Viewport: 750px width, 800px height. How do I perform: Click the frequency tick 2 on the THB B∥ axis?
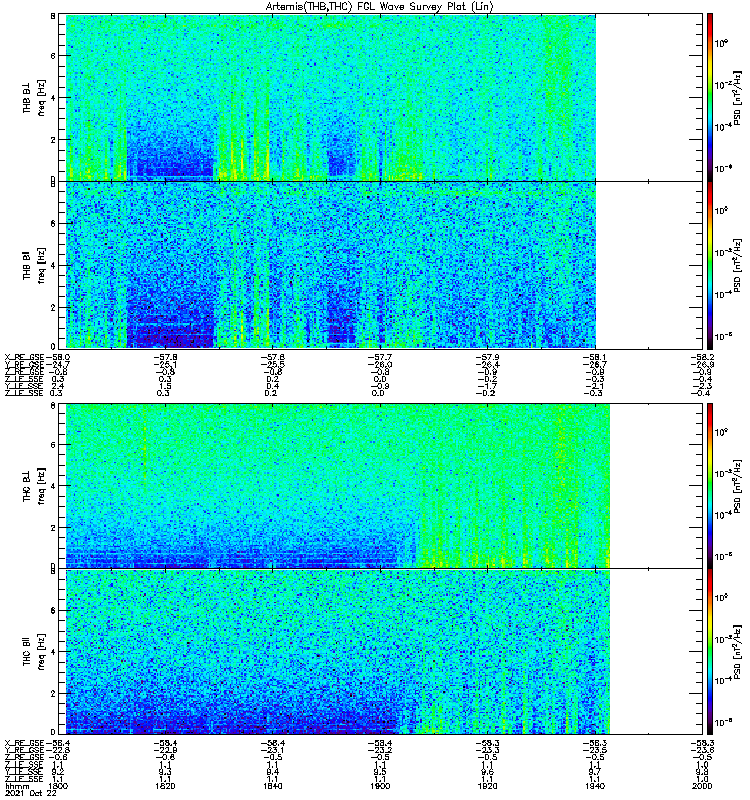(53, 307)
